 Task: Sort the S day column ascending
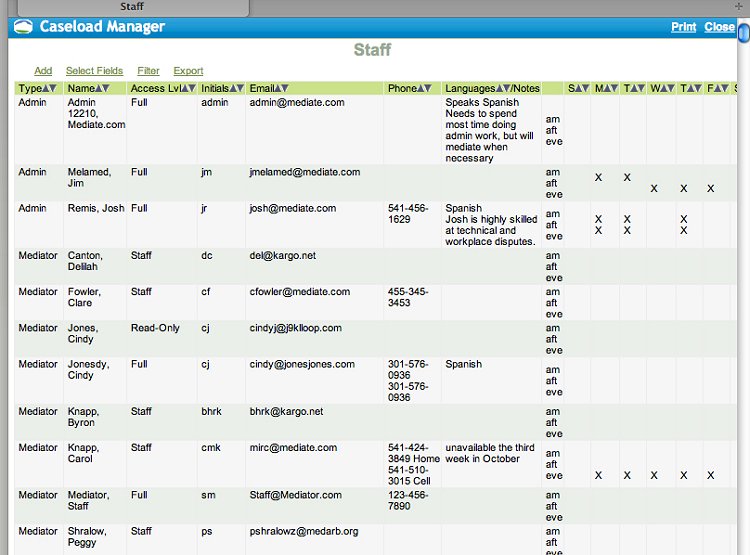[579, 89]
